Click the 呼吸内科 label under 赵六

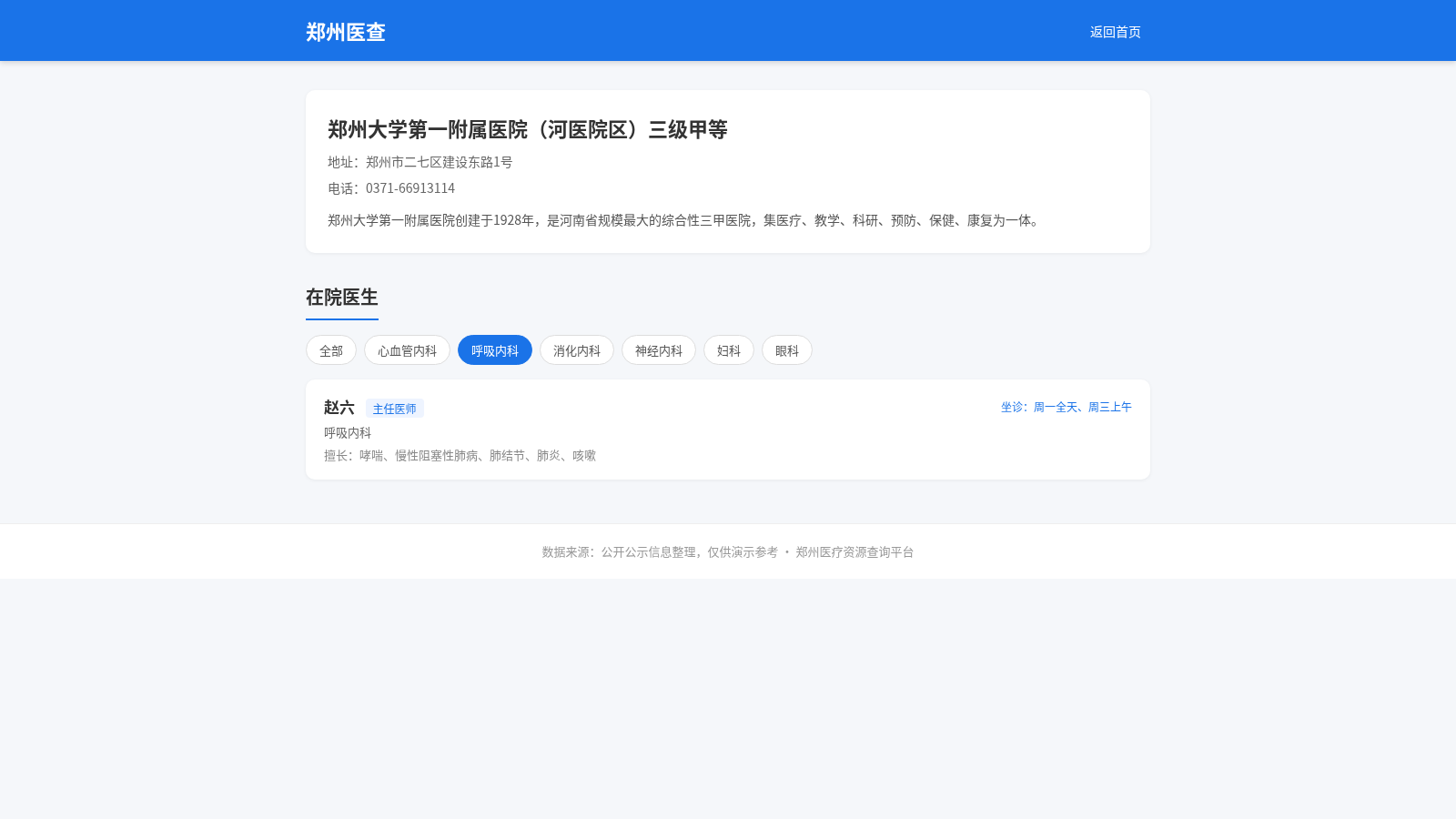[348, 432]
